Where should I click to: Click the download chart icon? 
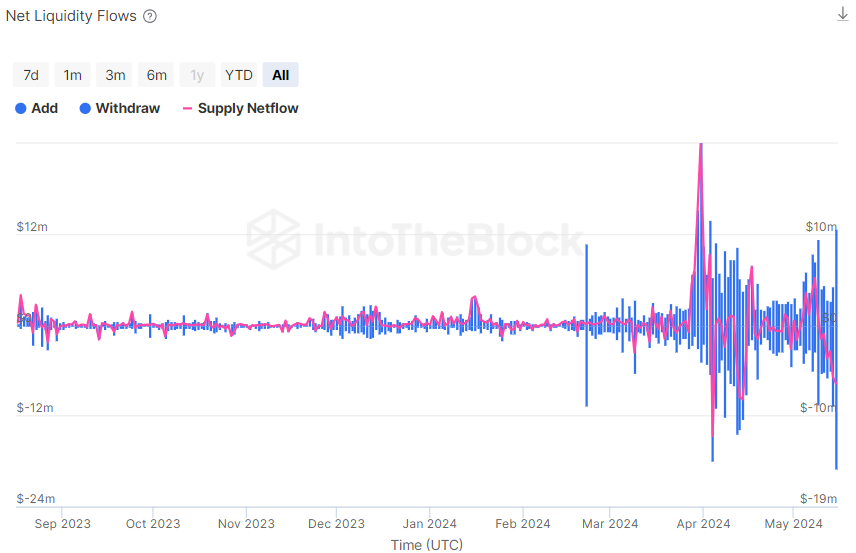842,14
